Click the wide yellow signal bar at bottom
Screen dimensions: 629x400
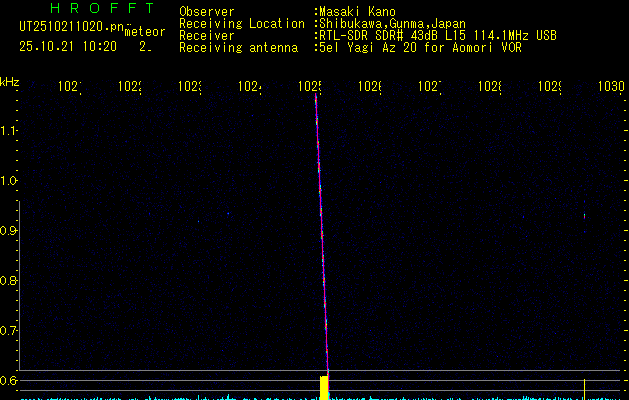[323, 387]
